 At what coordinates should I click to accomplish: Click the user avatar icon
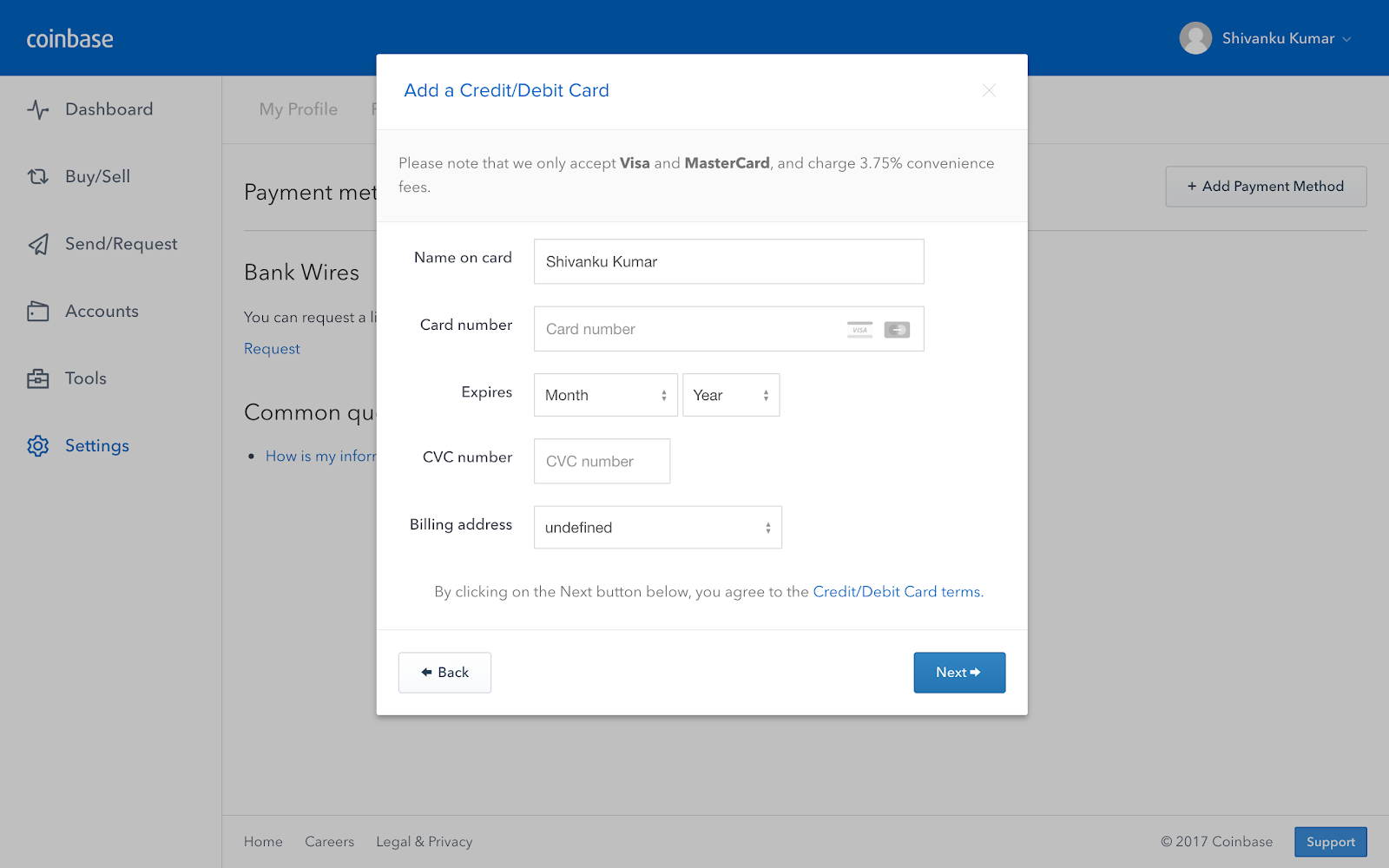point(1195,38)
